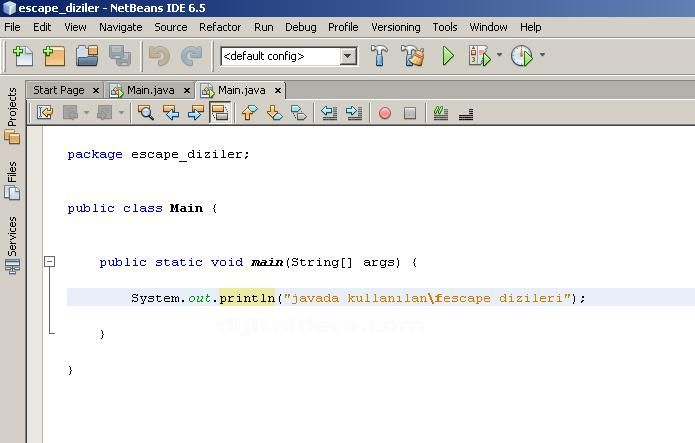Collapse the main method code fold
This screenshot has height=443, width=695.
[x=48, y=262]
